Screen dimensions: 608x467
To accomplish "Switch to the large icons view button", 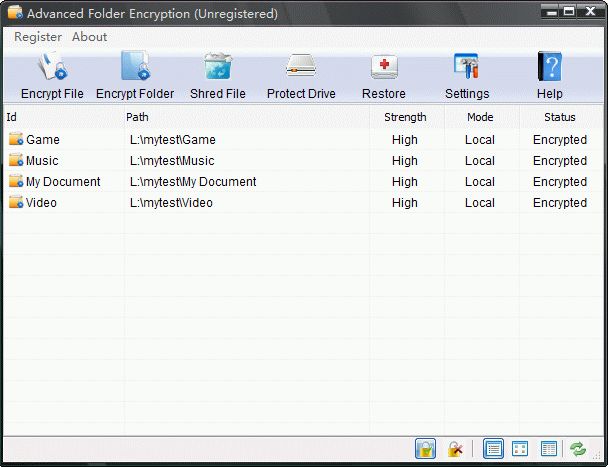I will (520, 449).
